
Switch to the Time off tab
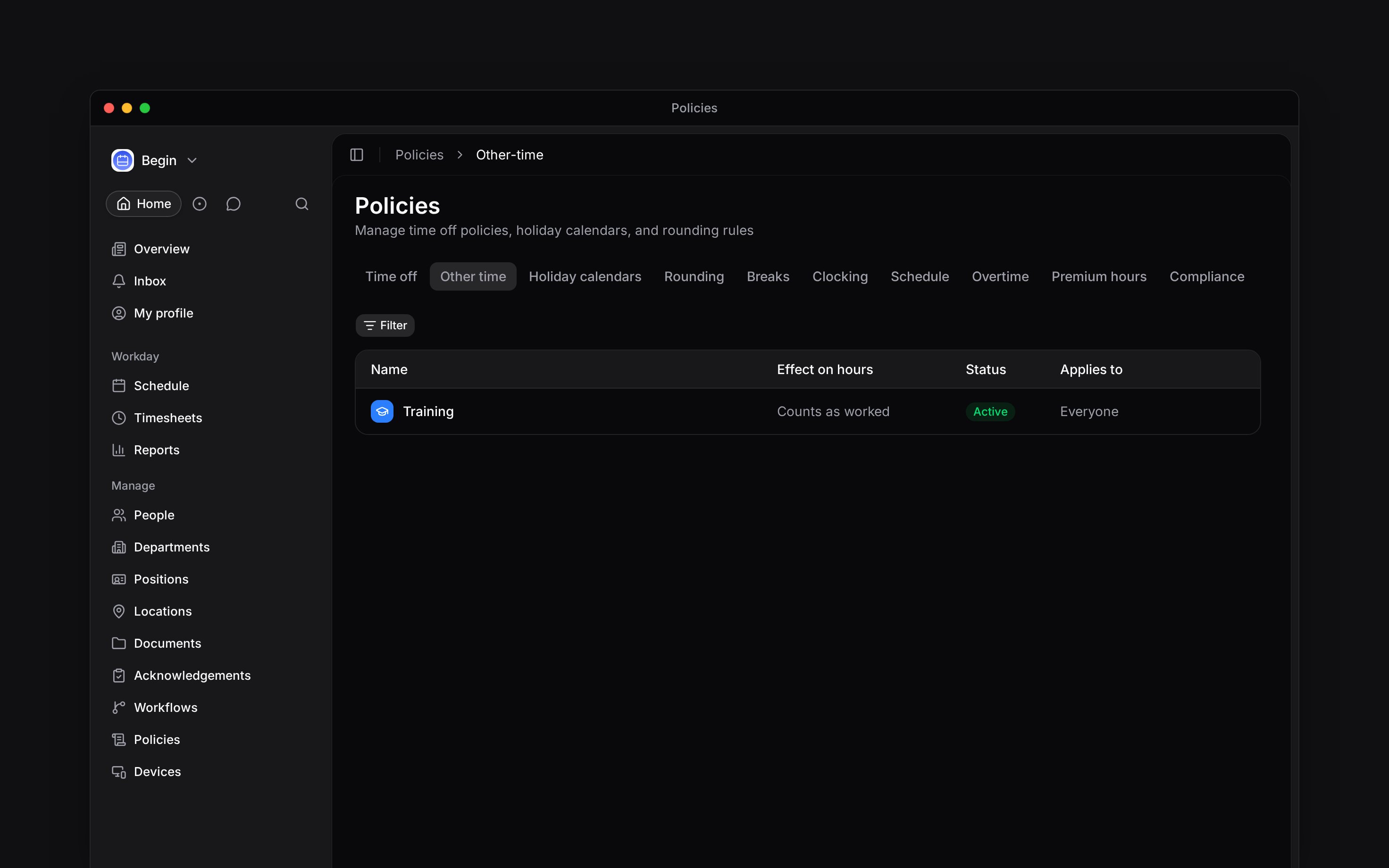[391, 277]
